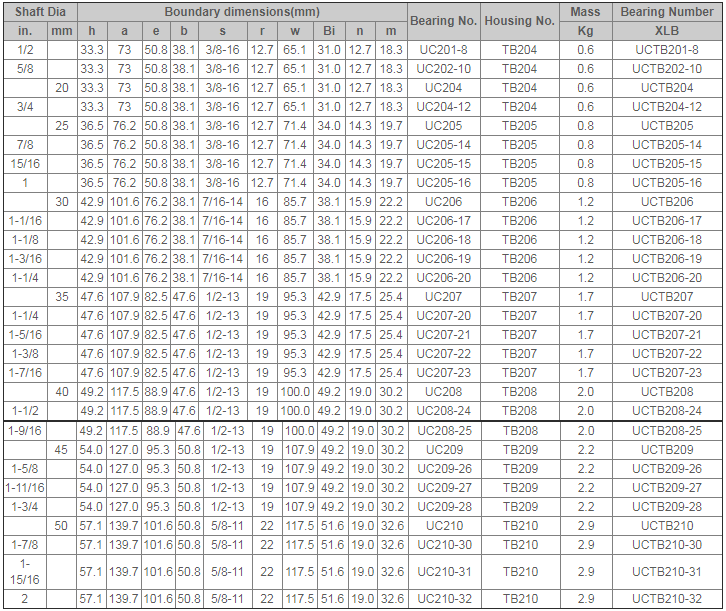Click the Kg unit subheader

(x=585, y=31)
